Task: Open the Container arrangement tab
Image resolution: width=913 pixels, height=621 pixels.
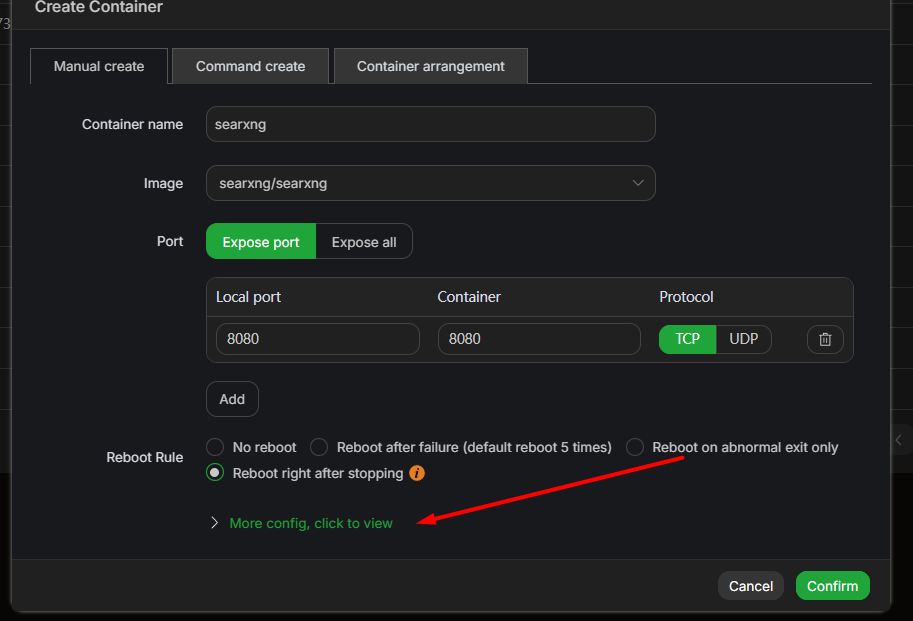Action: point(430,66)
